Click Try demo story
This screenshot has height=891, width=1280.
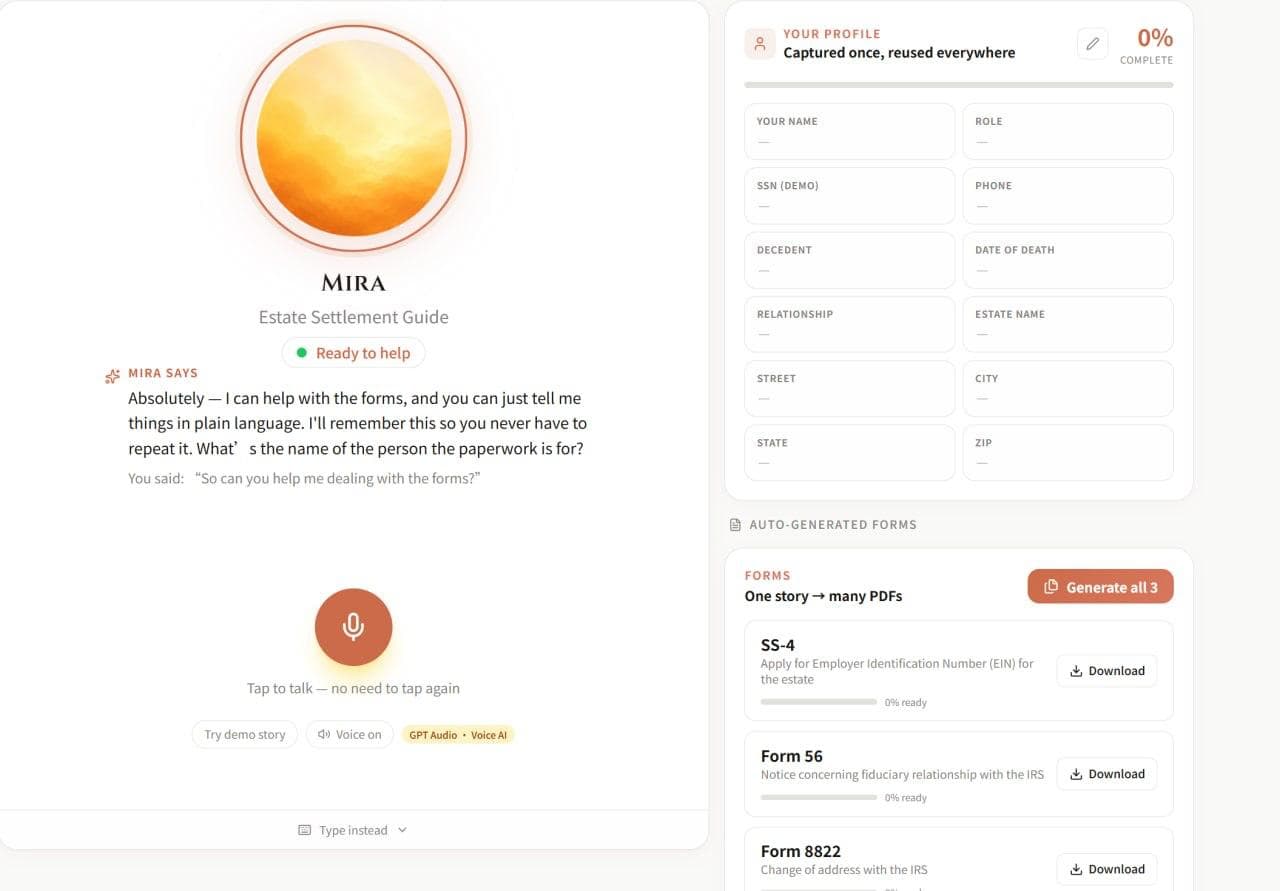click(245, 734)
